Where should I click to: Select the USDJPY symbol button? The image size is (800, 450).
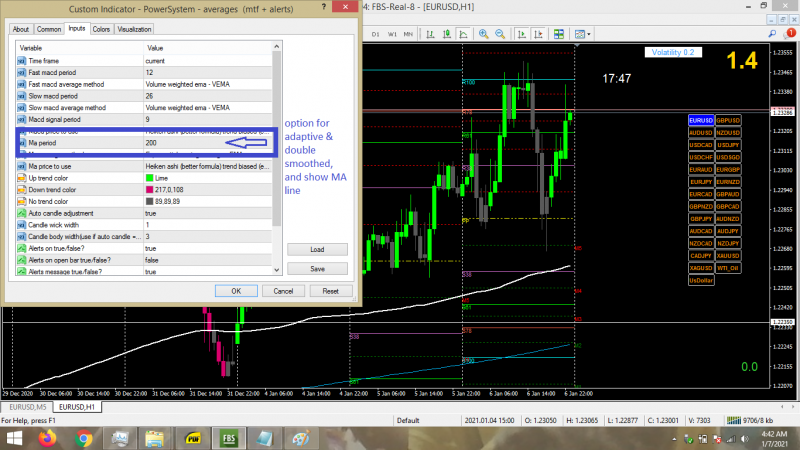[x=728, y=145]
